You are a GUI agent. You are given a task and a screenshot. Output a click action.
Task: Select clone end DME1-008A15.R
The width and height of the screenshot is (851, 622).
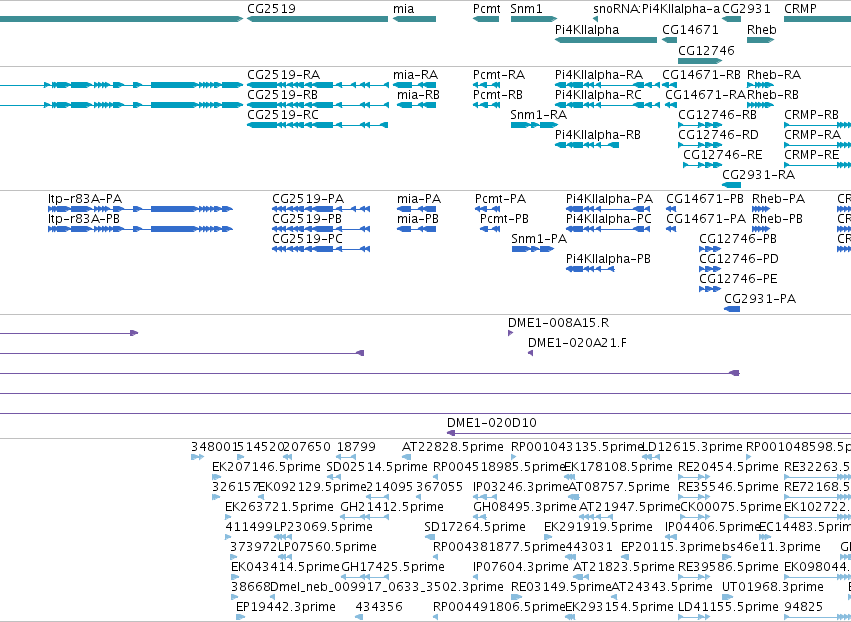[511, 333]
